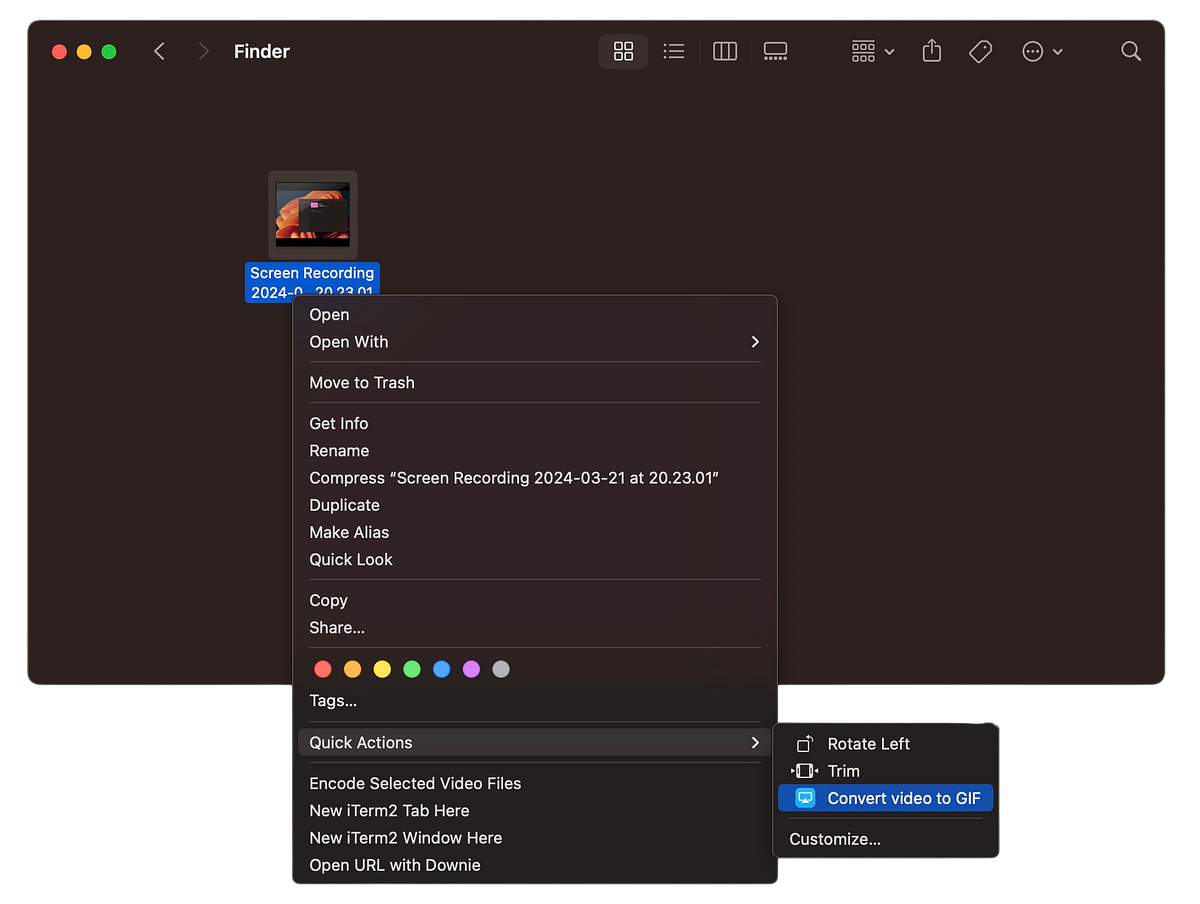Choose Open URL with Downie
The image size is (1200, 904).
tap(535, 865)
